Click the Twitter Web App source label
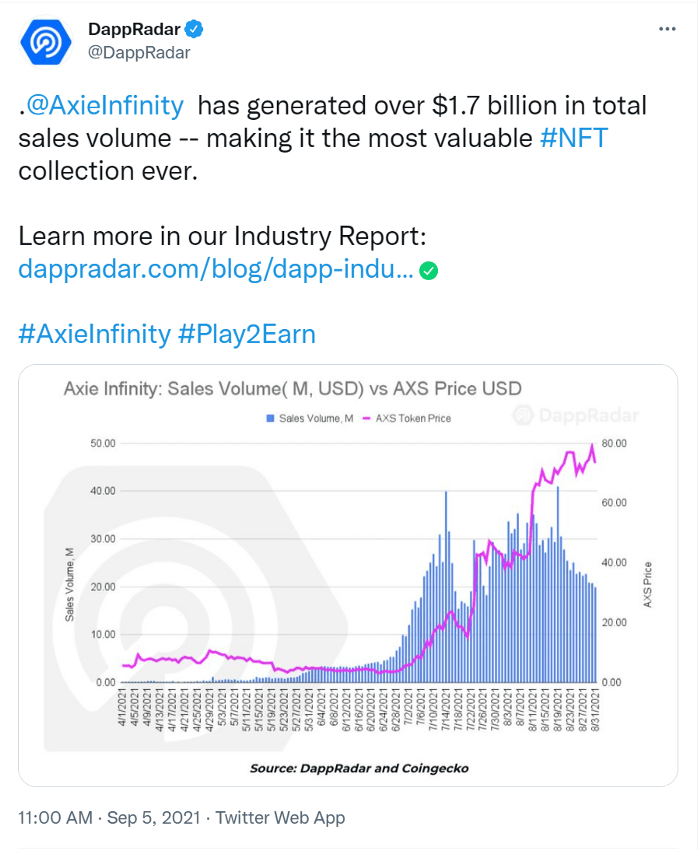Viewport: 700px width, 850px height. pos(282,817)
